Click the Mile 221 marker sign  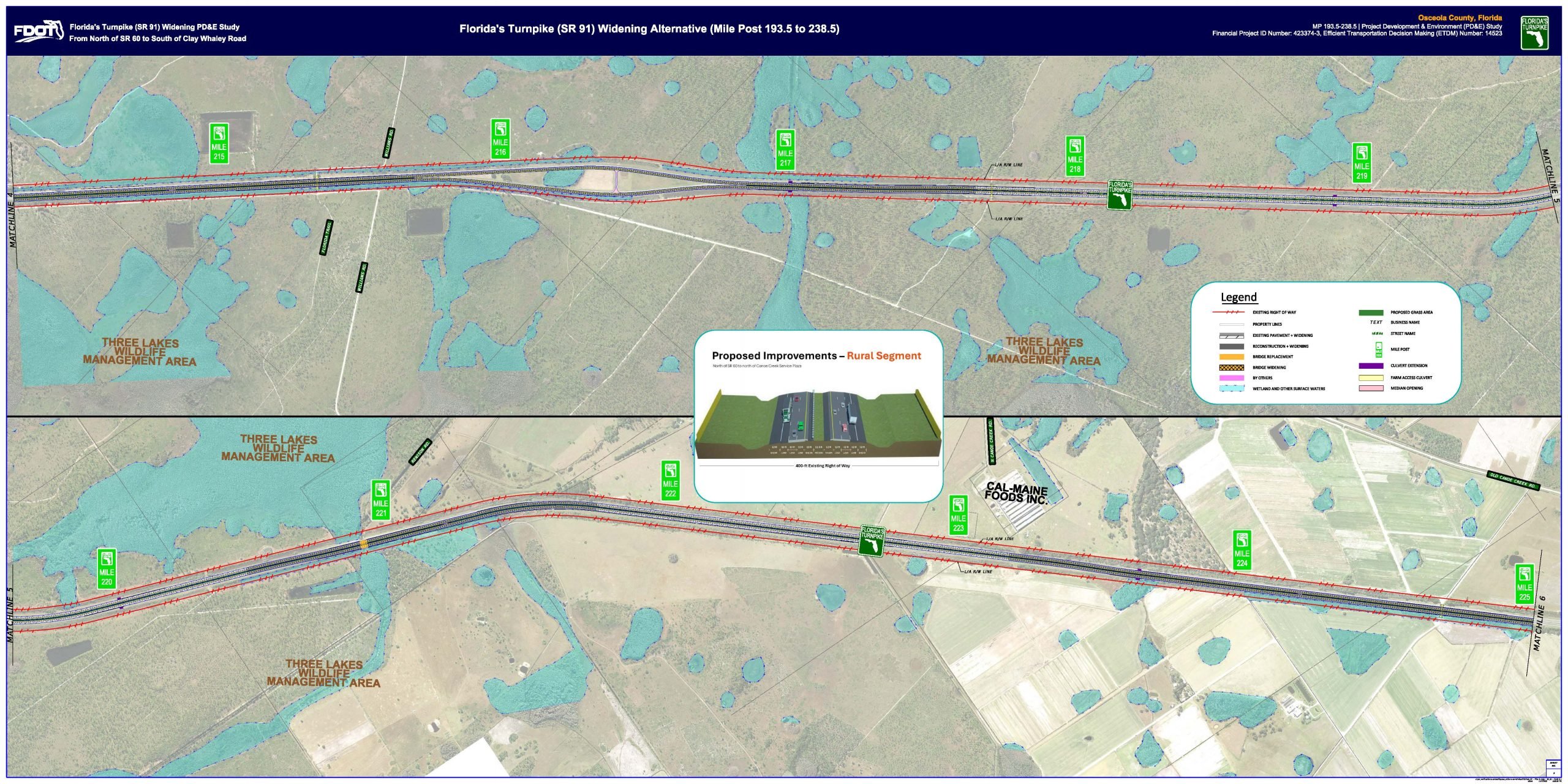click(381, 499)
